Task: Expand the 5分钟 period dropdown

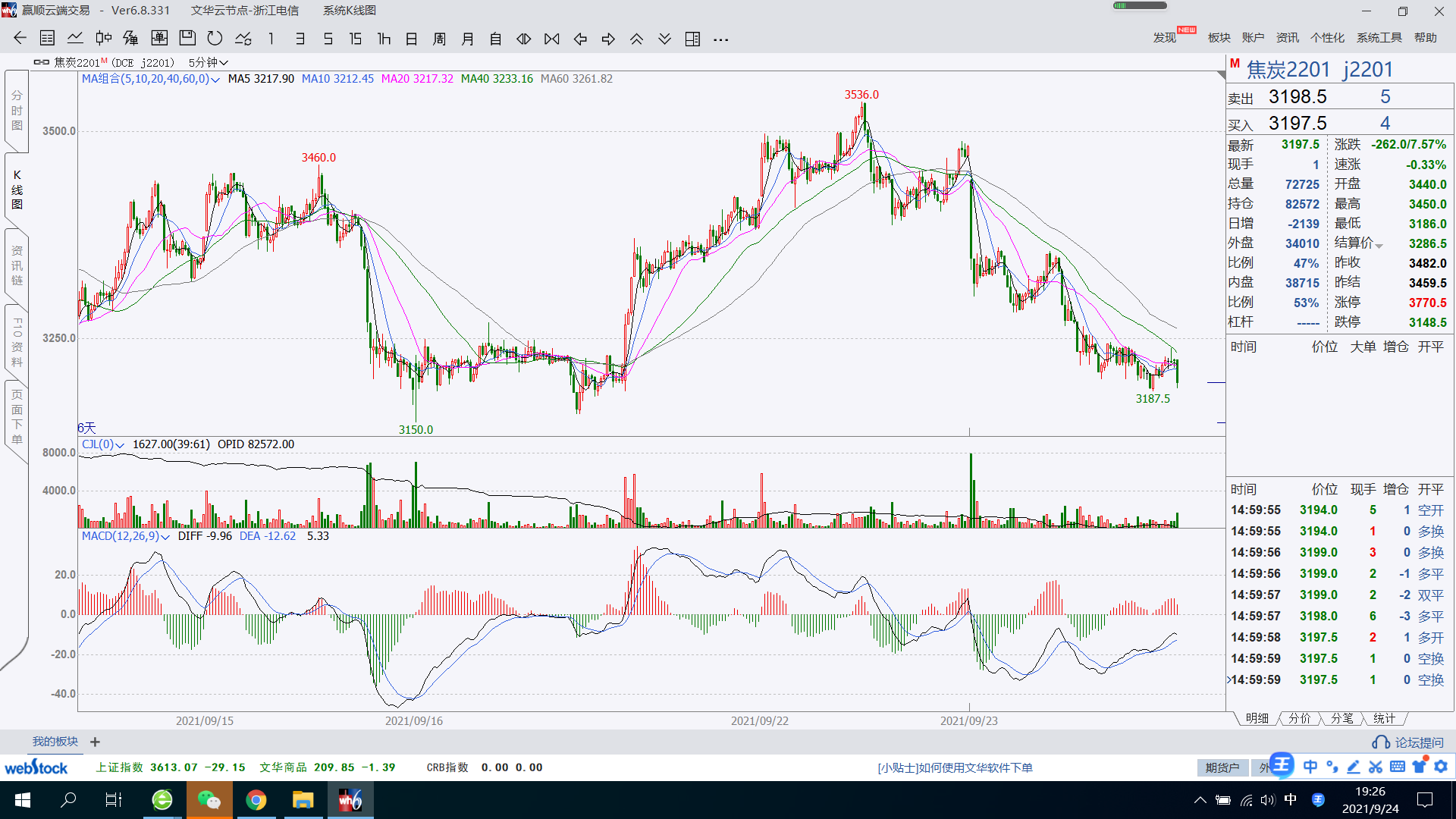Action: pos(208,62)
